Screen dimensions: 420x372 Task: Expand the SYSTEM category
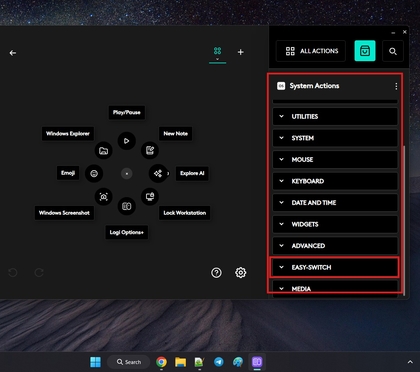(x=335, y=138)
